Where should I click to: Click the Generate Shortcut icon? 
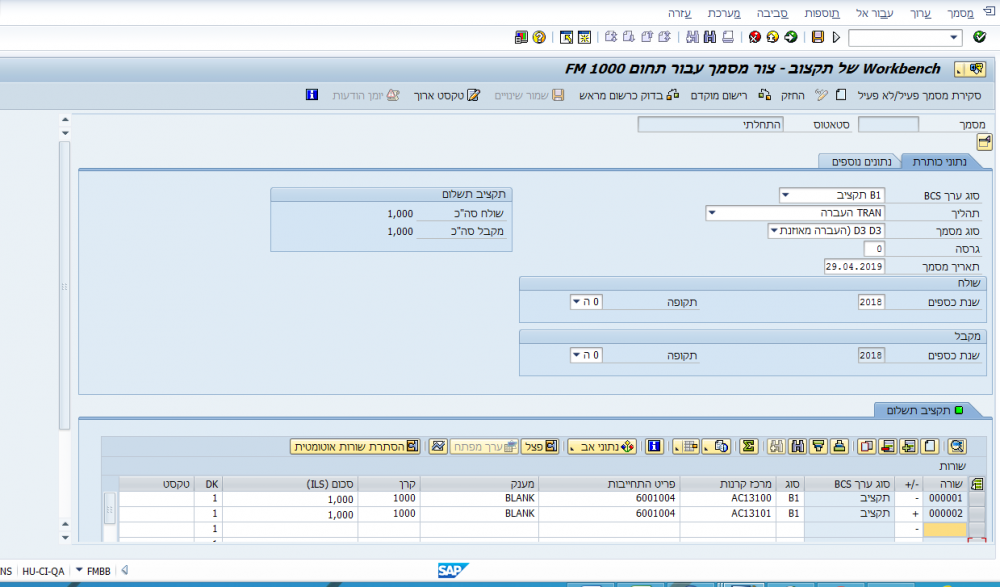pos(566,37)
